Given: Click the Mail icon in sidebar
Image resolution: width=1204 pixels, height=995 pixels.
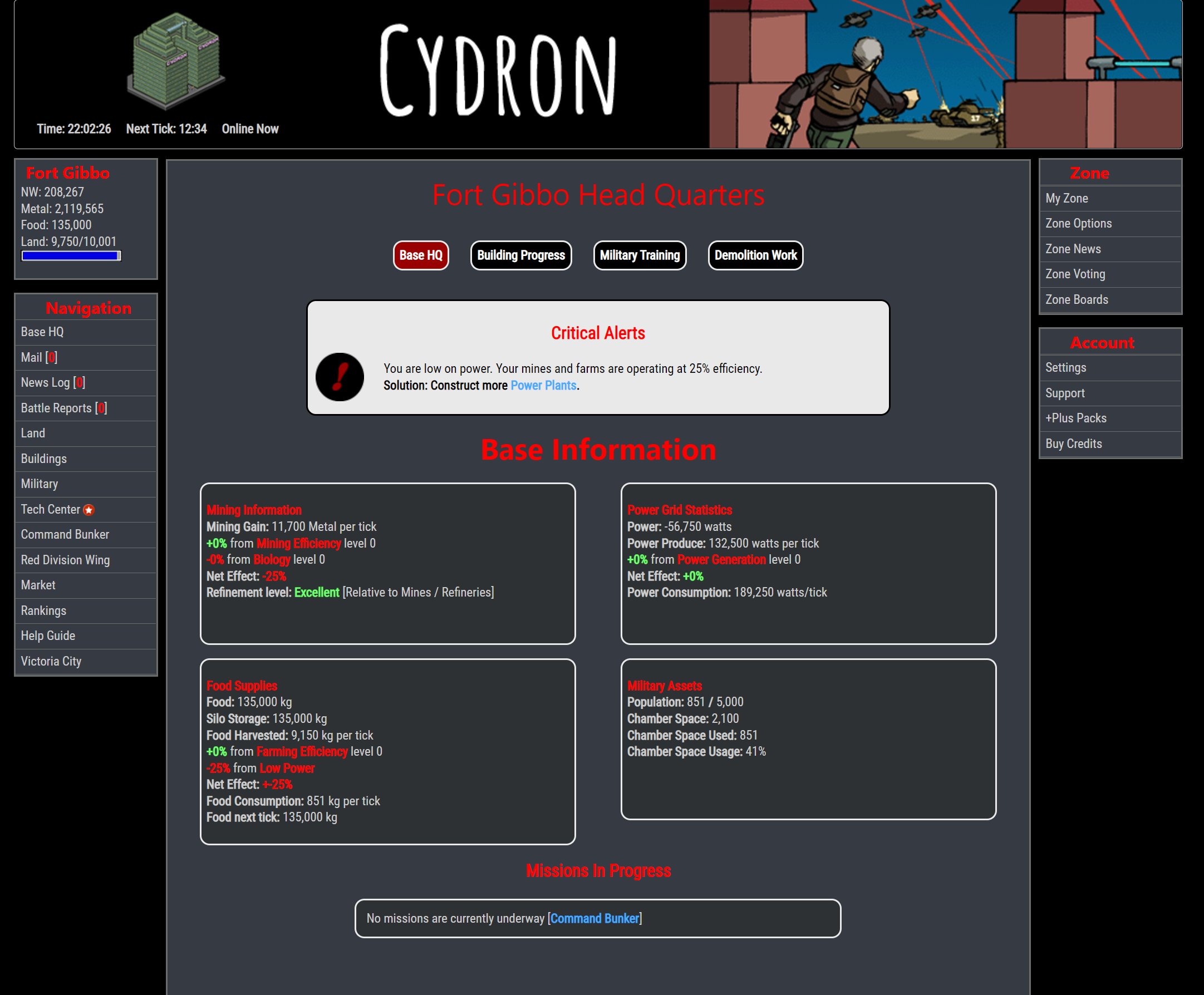Looking at the screenshot, I should (x=40, y=356).
